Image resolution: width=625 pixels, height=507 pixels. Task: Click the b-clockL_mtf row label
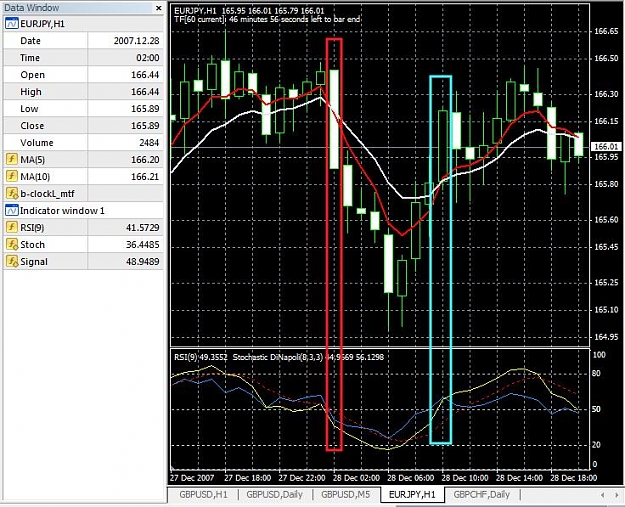click(47, 194)
